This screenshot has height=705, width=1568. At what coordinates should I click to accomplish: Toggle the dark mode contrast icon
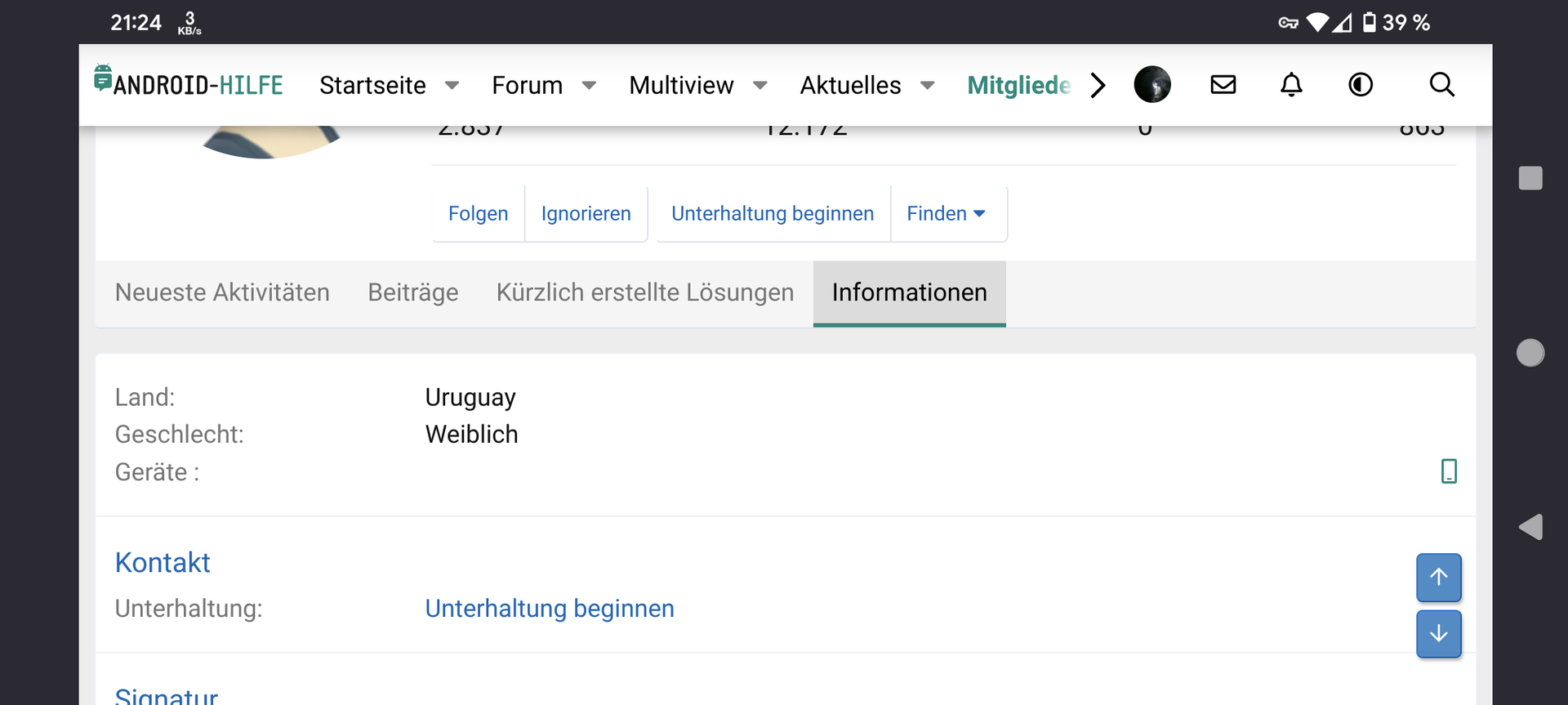(x=1361, y=85)
